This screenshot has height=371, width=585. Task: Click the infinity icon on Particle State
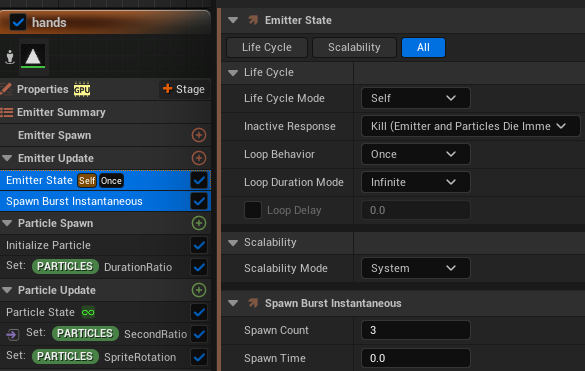tap(88, 312)
